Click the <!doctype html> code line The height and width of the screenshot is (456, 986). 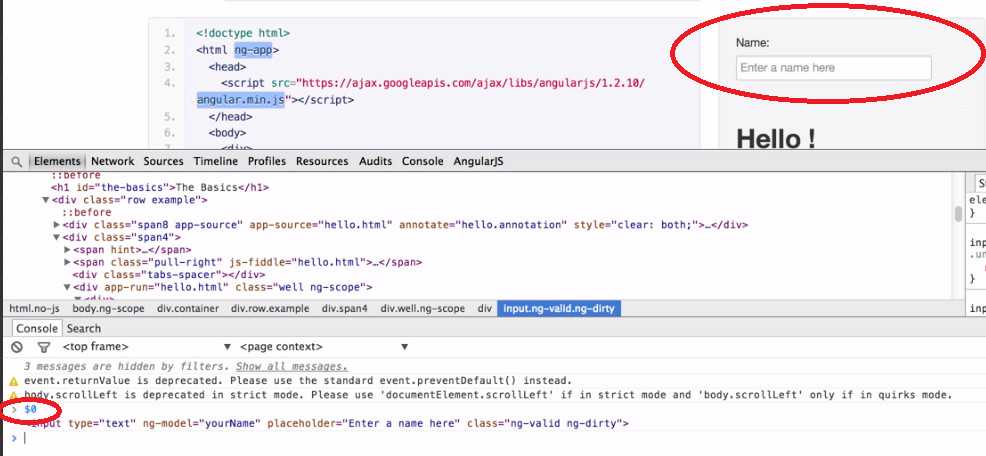point(243,33)
